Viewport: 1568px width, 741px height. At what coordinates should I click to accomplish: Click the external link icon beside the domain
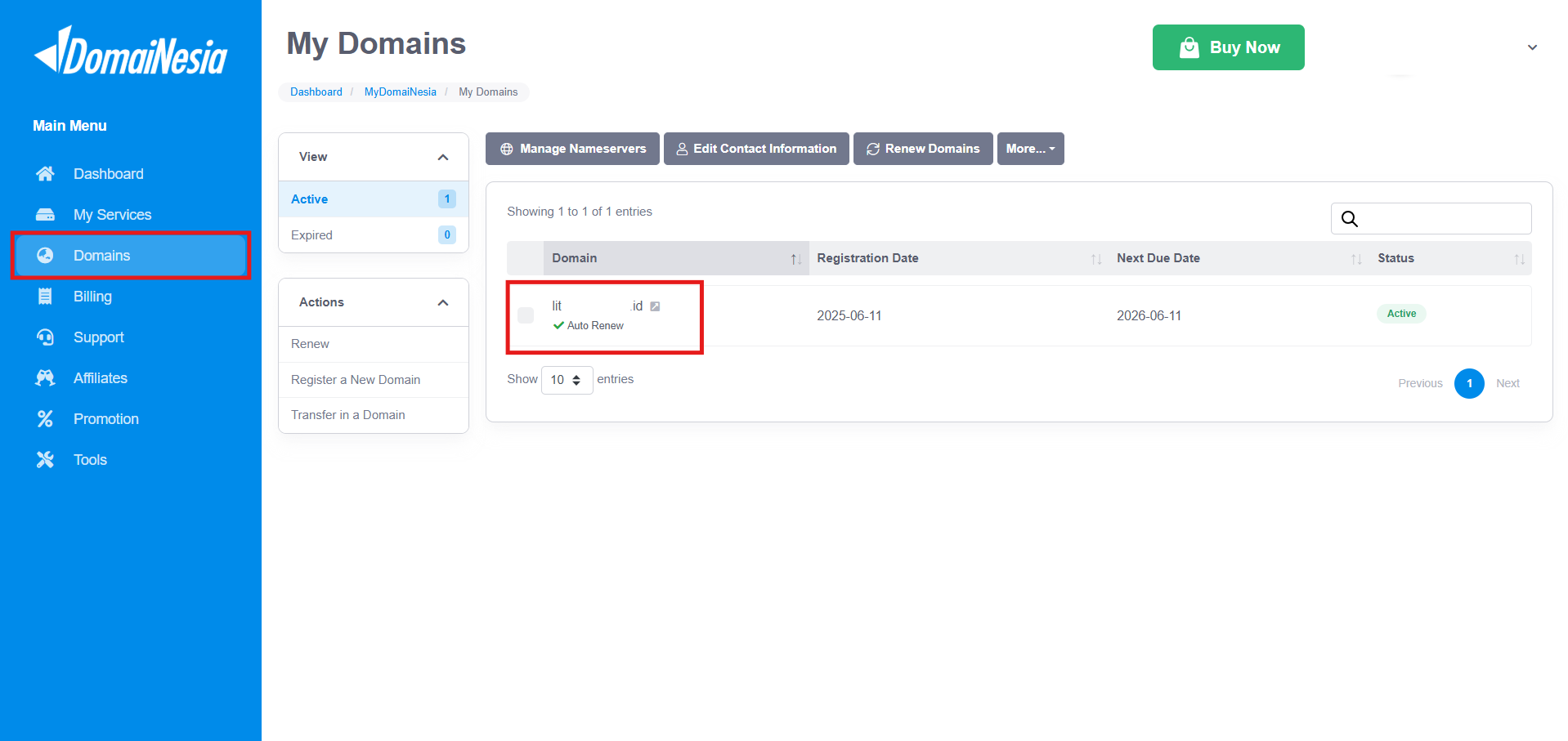(x=656, y=306)
